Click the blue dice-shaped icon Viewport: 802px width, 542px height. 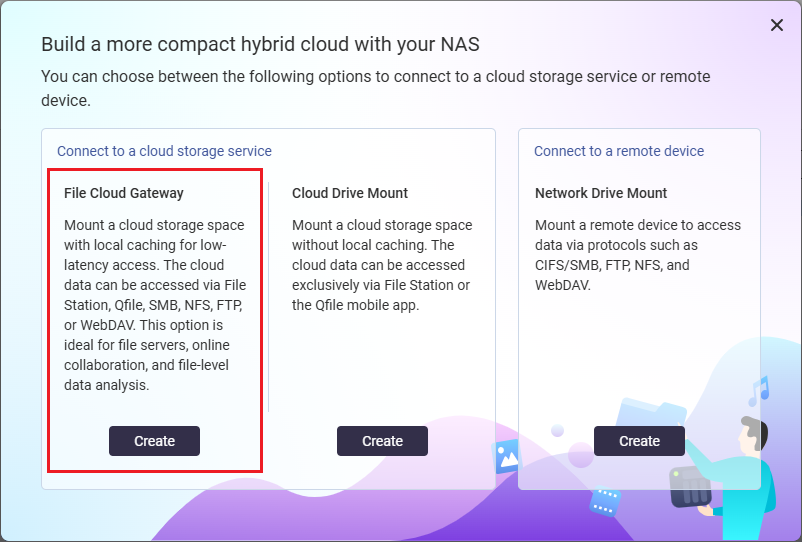pos(604,501)
